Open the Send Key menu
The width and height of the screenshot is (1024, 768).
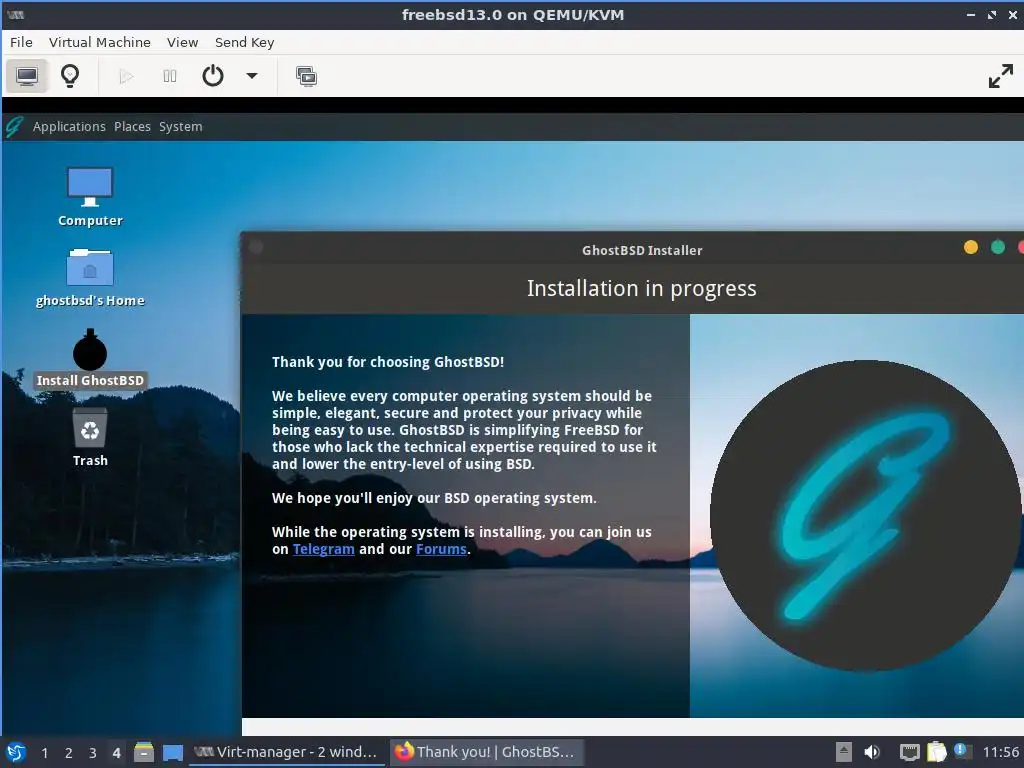click(x=245, y=42)
